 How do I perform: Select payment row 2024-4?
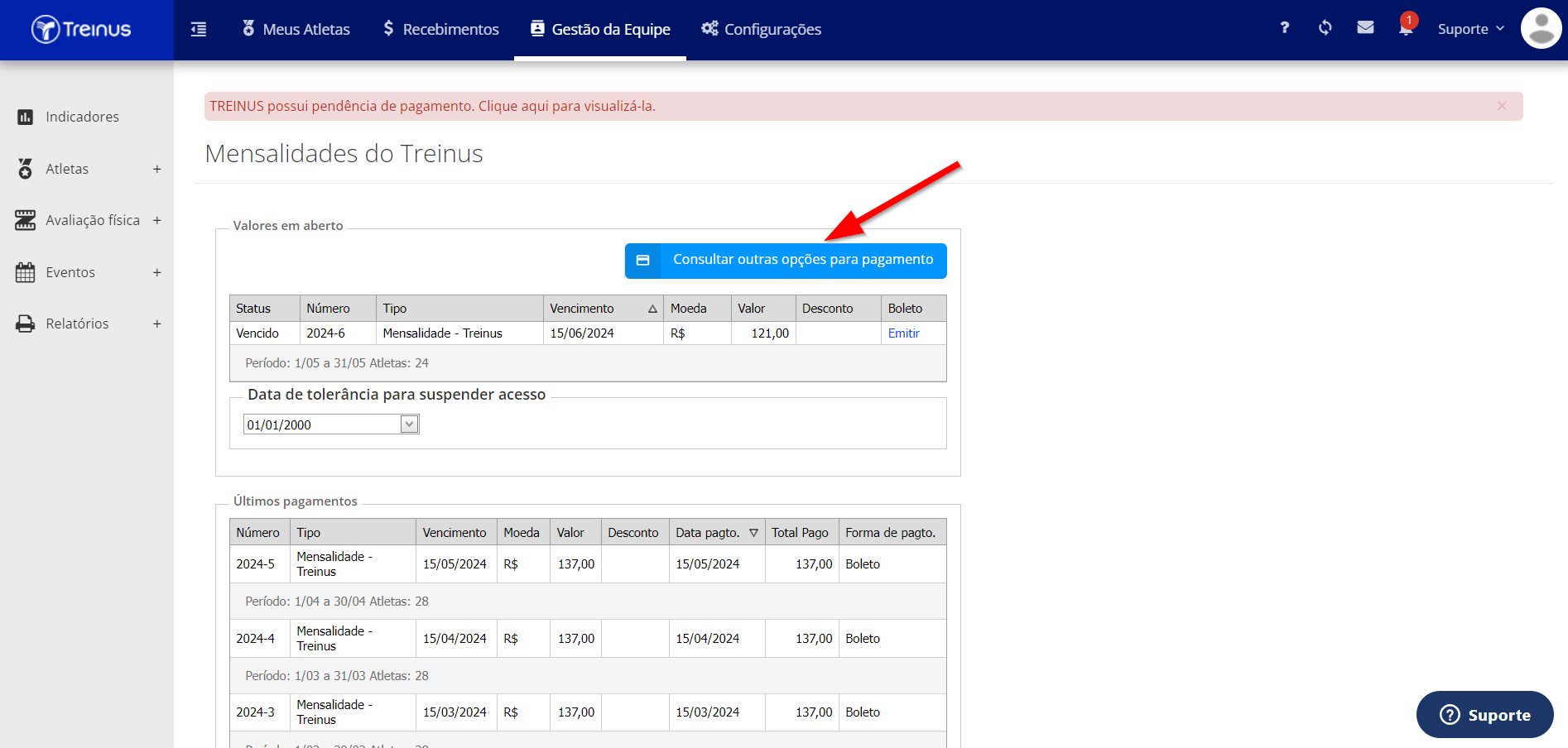(588, 639)
